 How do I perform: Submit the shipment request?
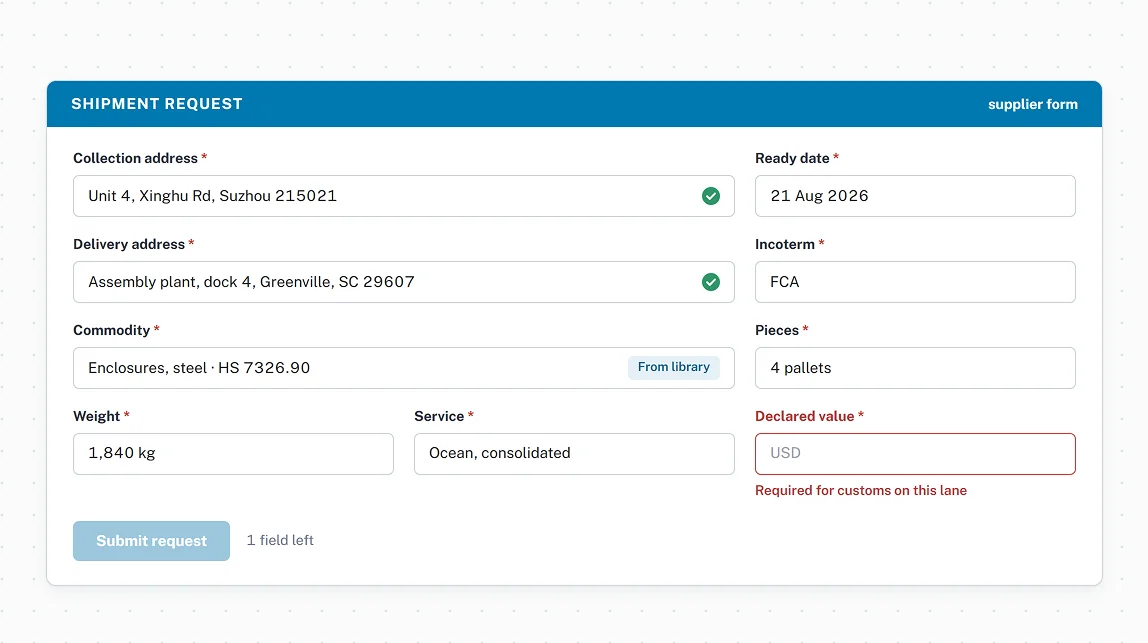[152, 540]
